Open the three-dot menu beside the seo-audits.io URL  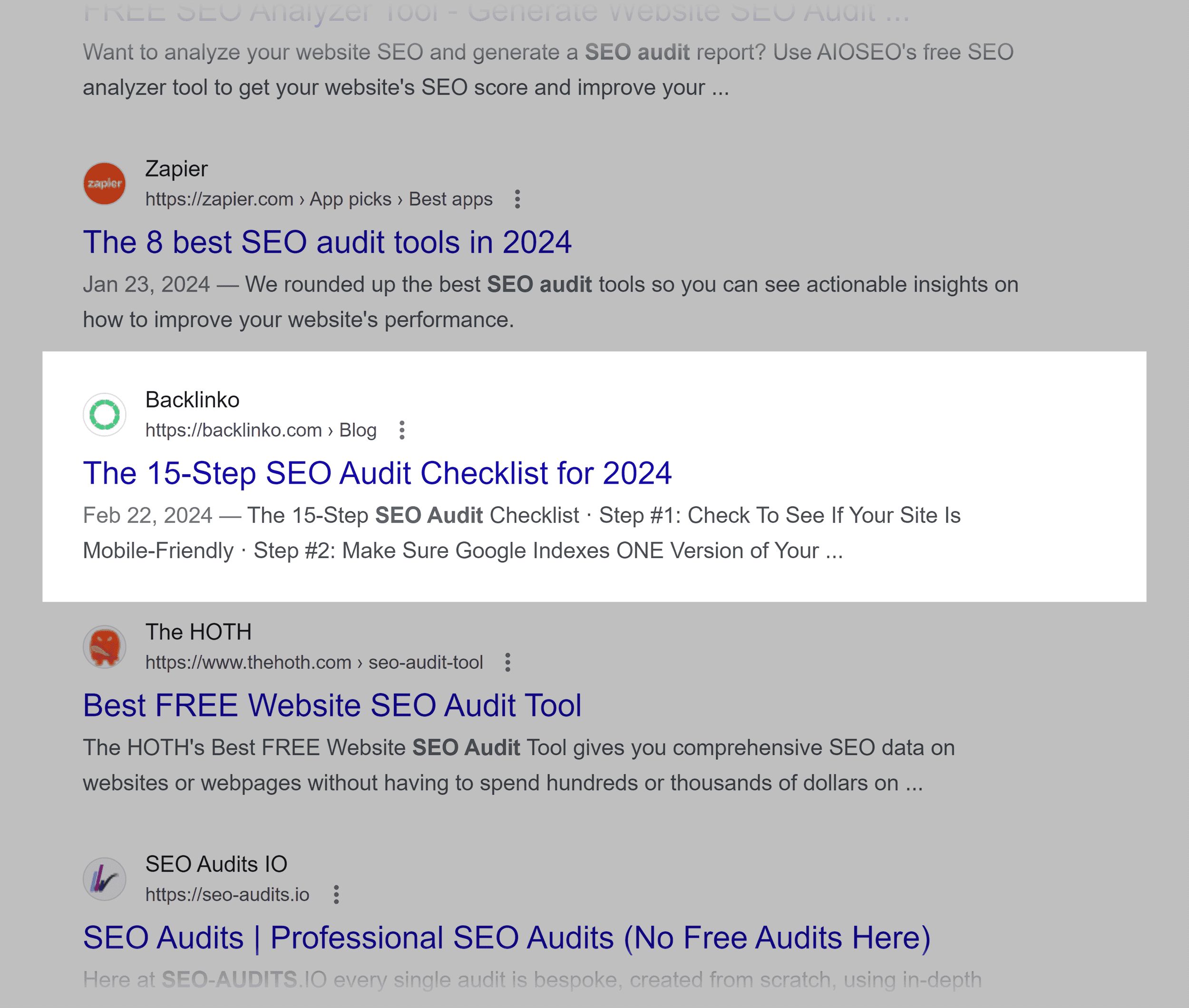pyautogui.click(x=336, y=894)
